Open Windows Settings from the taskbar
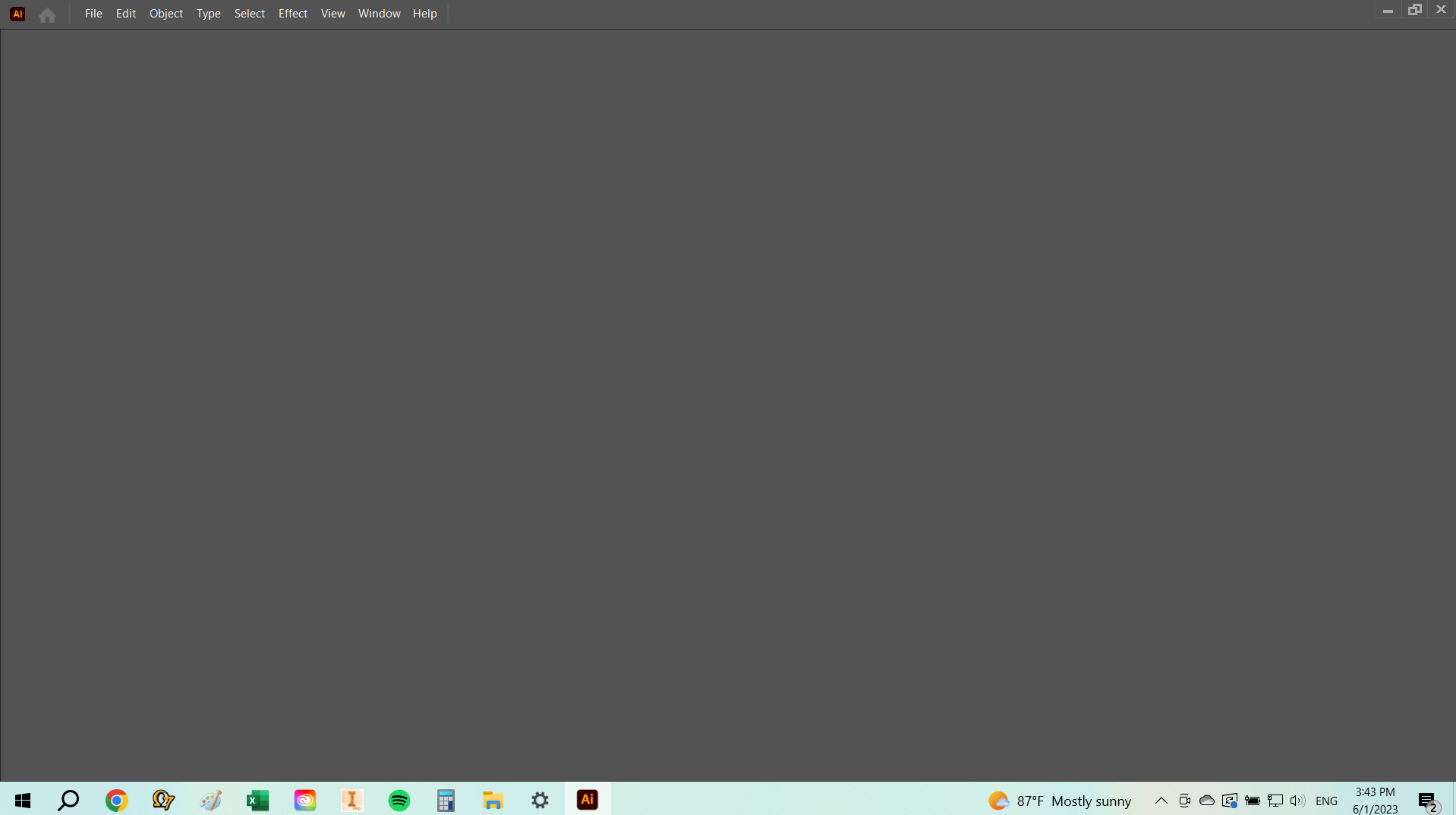 539,800
